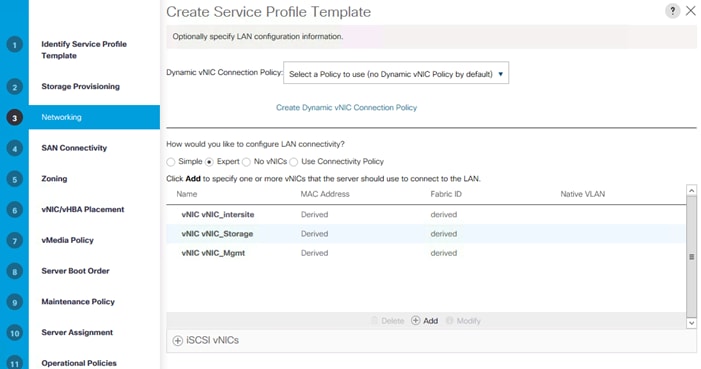Click step 10 circle icon

click(x=14, y=333)
